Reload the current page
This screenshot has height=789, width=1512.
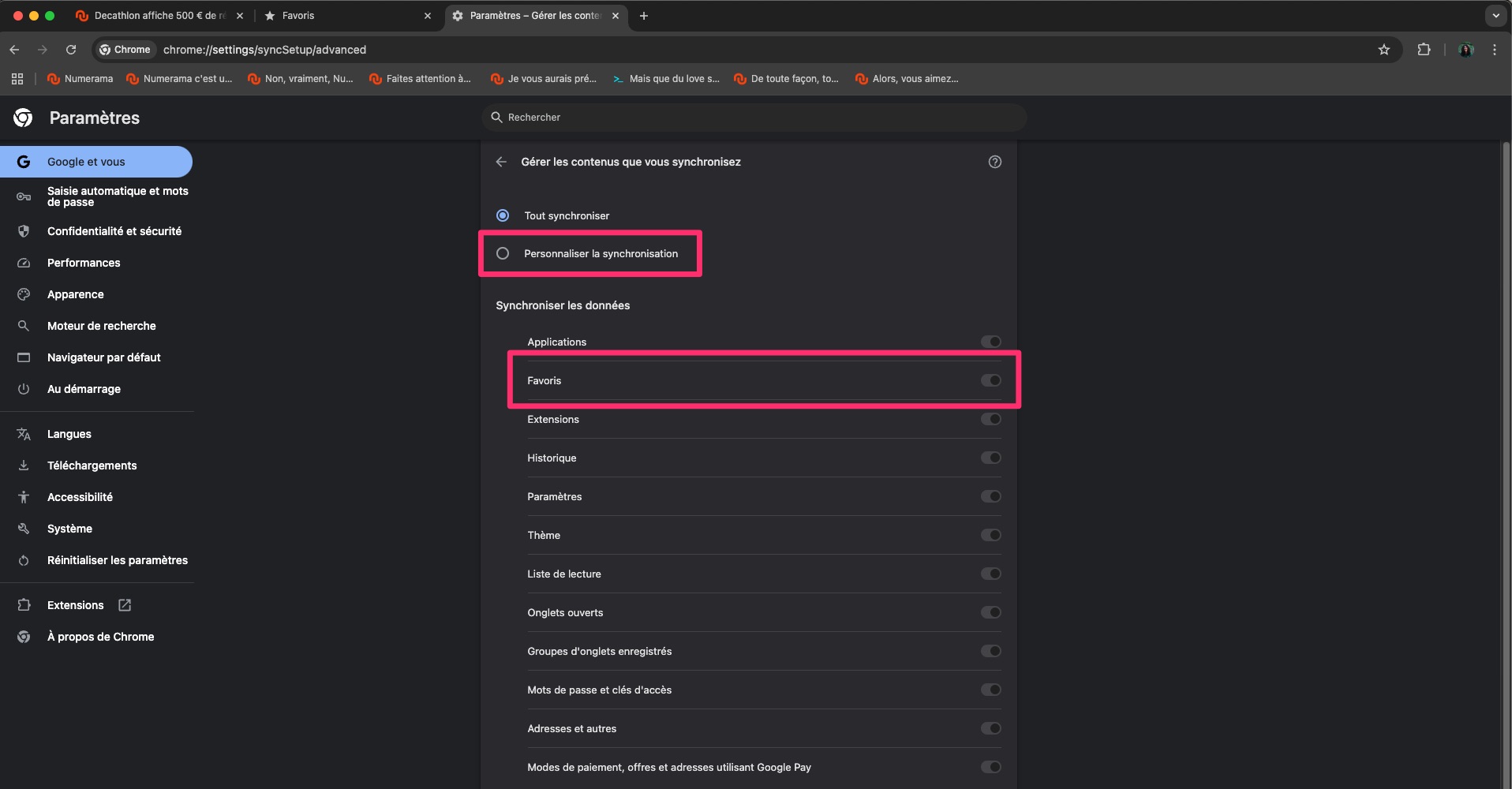71,50
